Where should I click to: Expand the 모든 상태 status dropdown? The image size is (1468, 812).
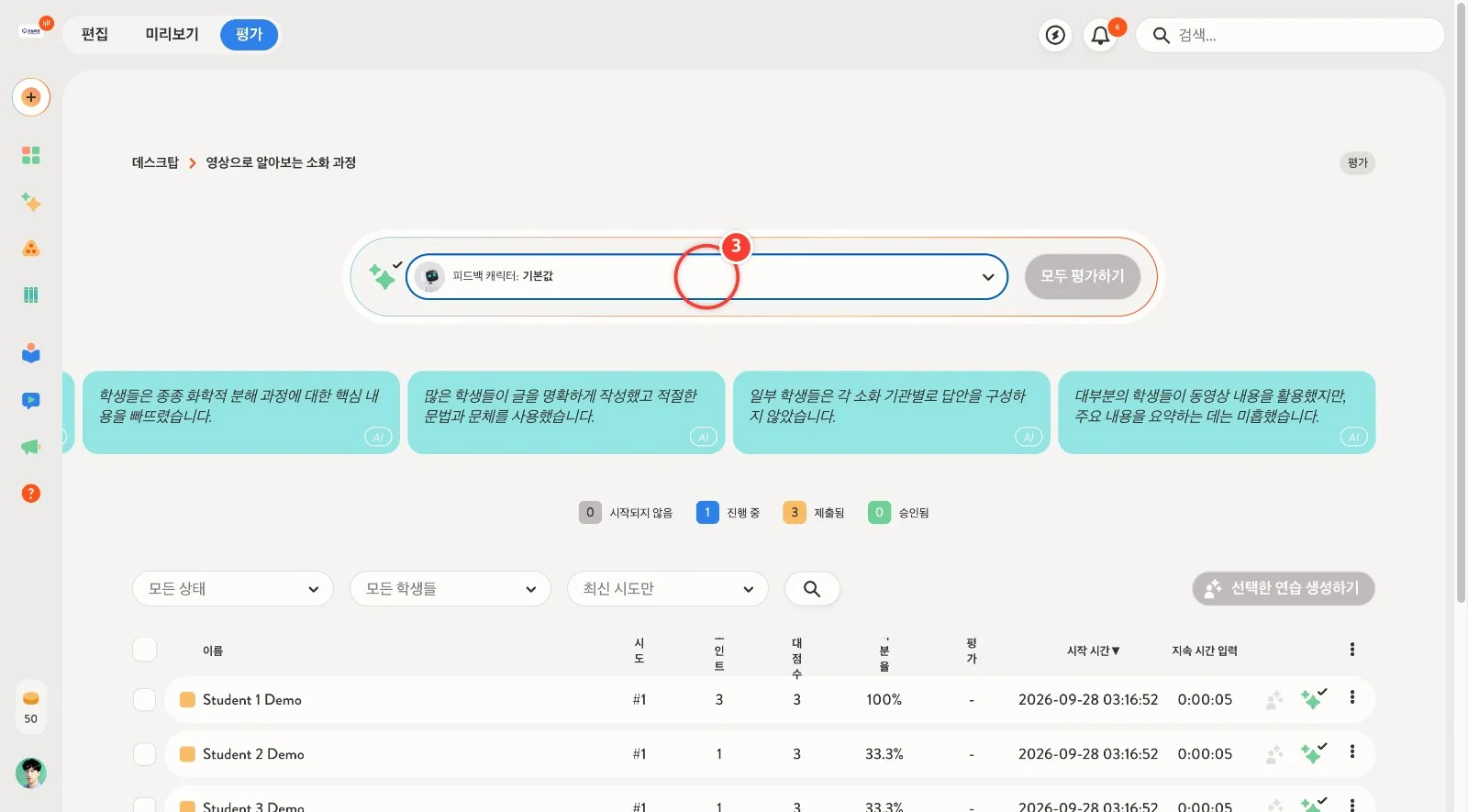pos(233,589)
